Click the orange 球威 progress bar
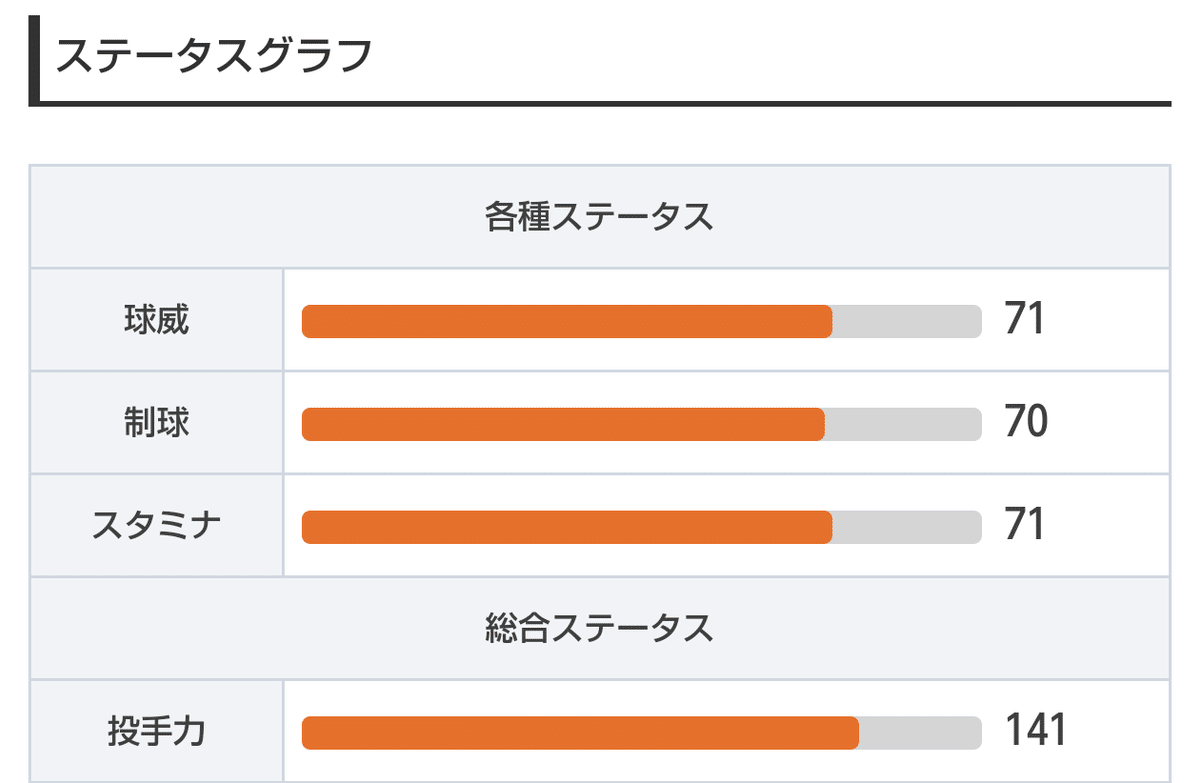The width and height of the screenshot is (1200, 783). click(x=567, y=321)
